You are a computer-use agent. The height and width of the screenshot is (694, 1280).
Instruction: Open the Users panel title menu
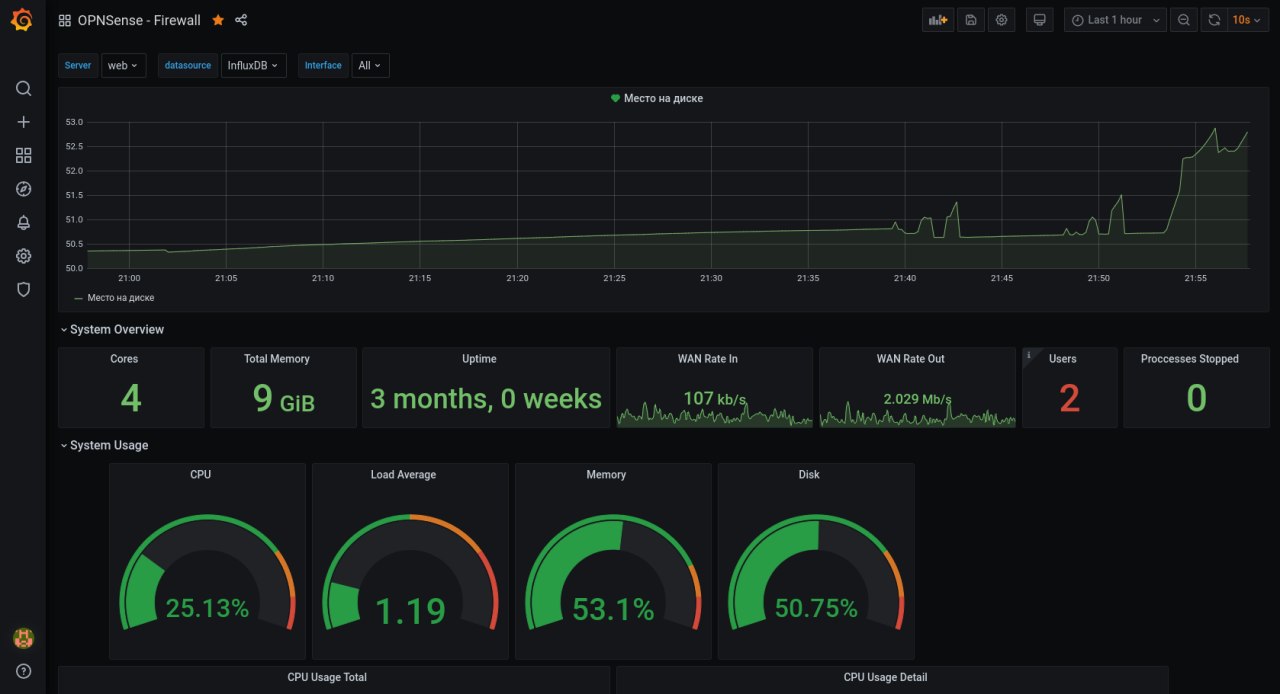(1063, 358)
